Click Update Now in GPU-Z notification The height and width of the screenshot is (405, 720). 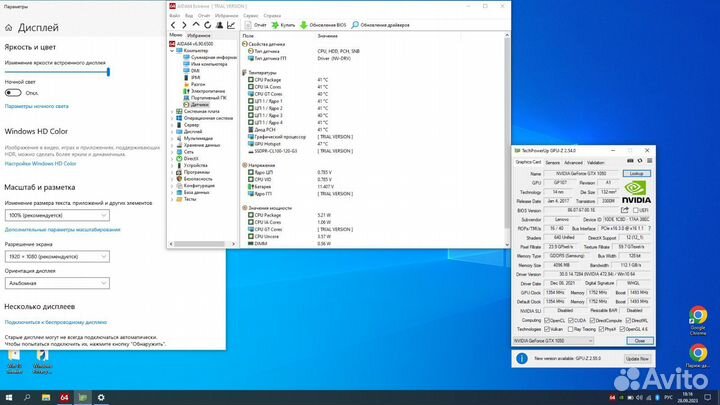[637, 359]
